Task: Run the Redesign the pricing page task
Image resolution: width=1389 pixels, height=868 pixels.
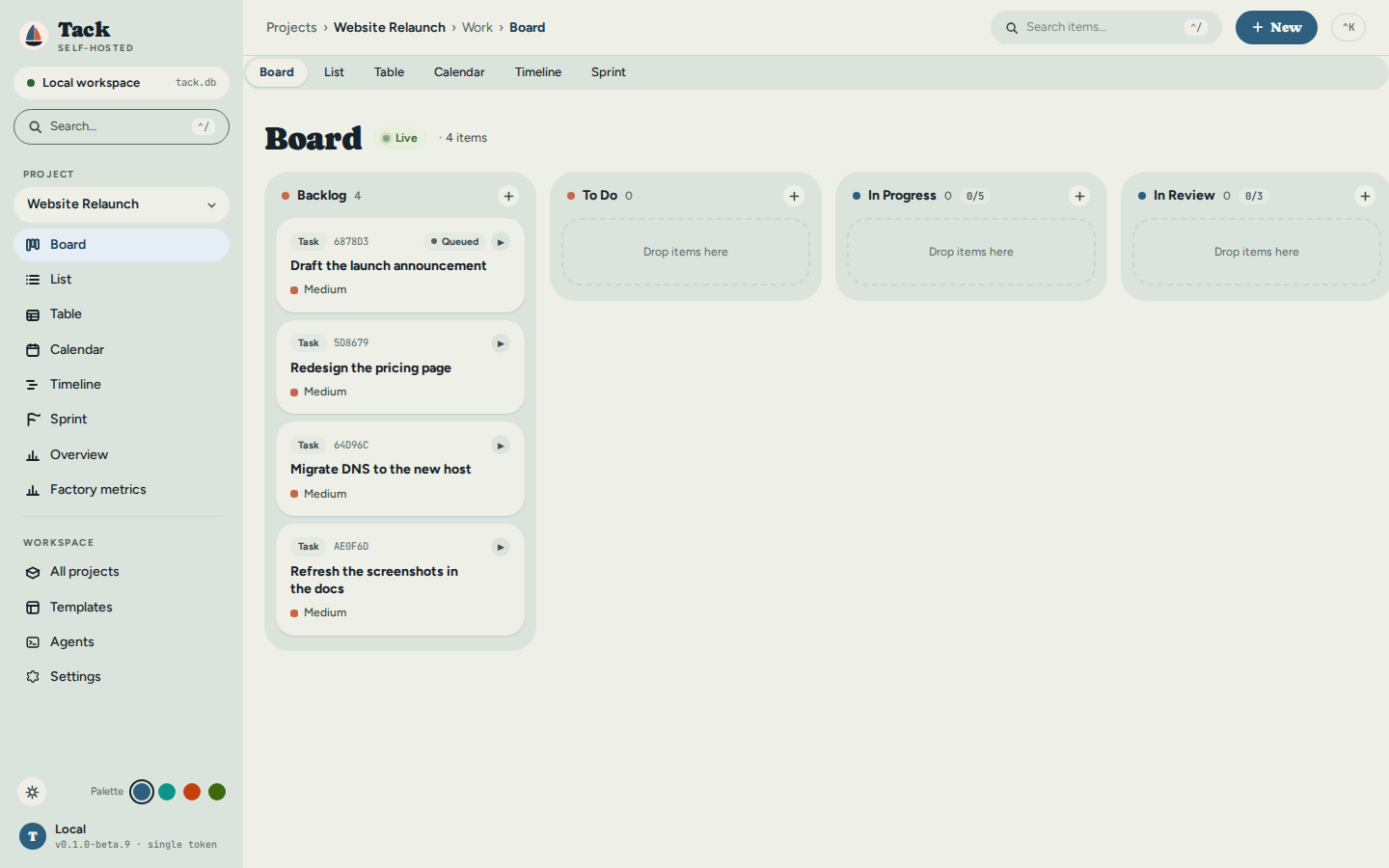Action: tap(501, 344)
